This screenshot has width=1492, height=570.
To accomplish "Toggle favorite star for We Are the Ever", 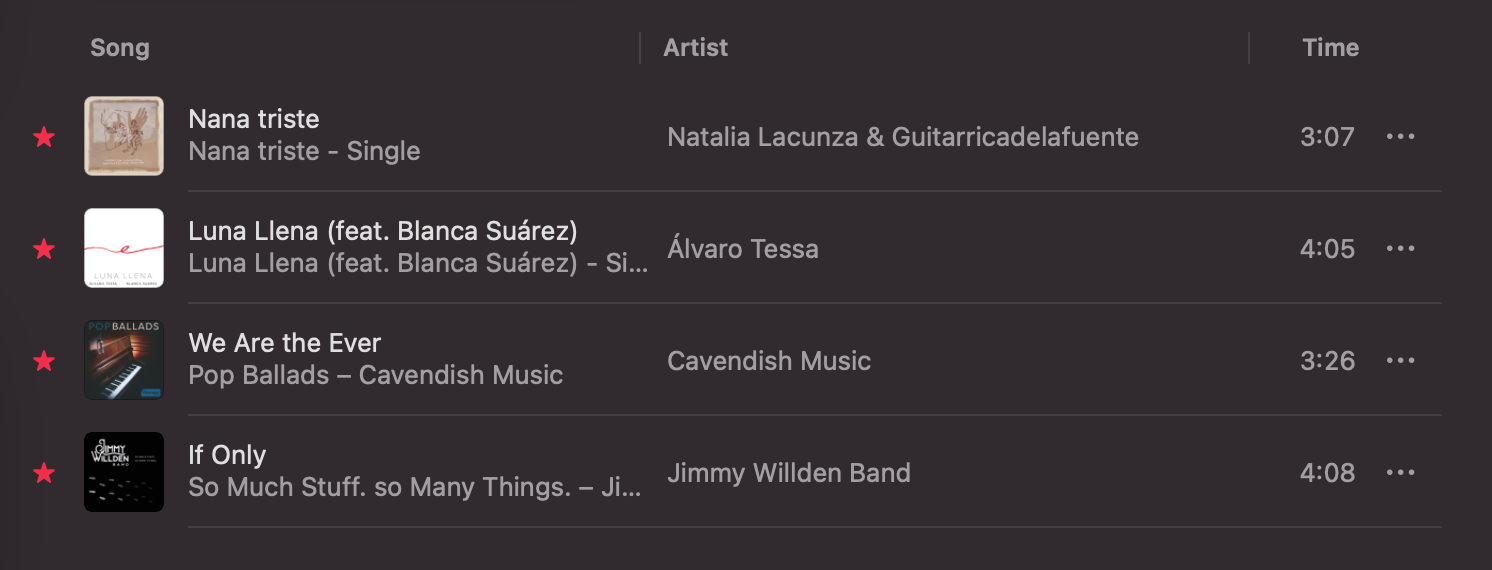I will coord(44,361).
